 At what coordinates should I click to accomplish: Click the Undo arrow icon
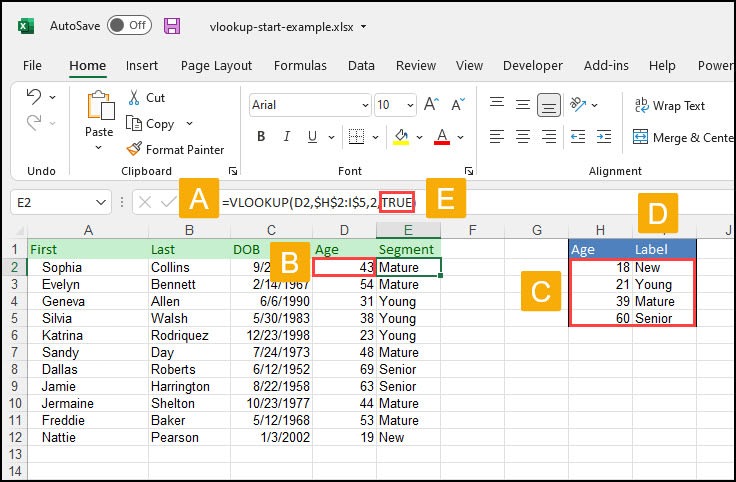click(34, 97)
